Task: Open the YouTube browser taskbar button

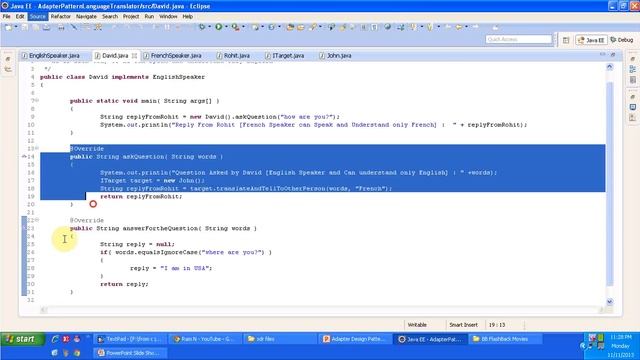Action: (205, 339)
